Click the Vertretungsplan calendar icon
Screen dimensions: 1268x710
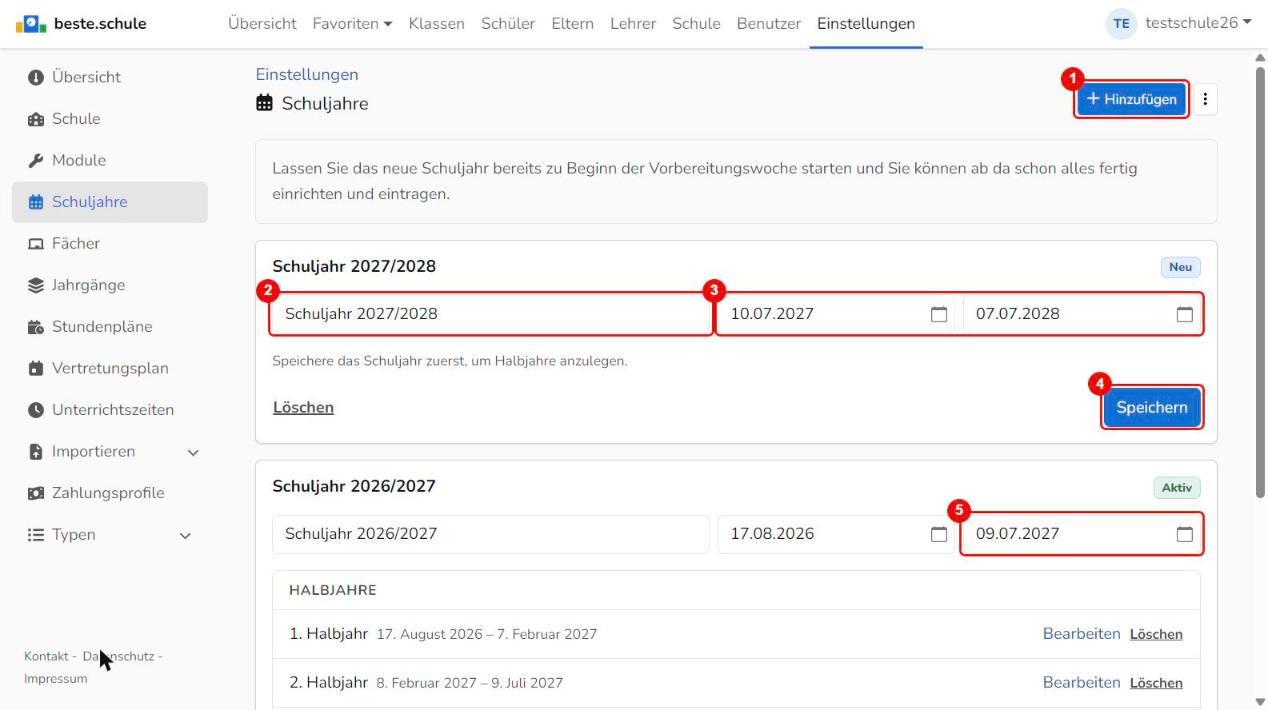point(36,368)
